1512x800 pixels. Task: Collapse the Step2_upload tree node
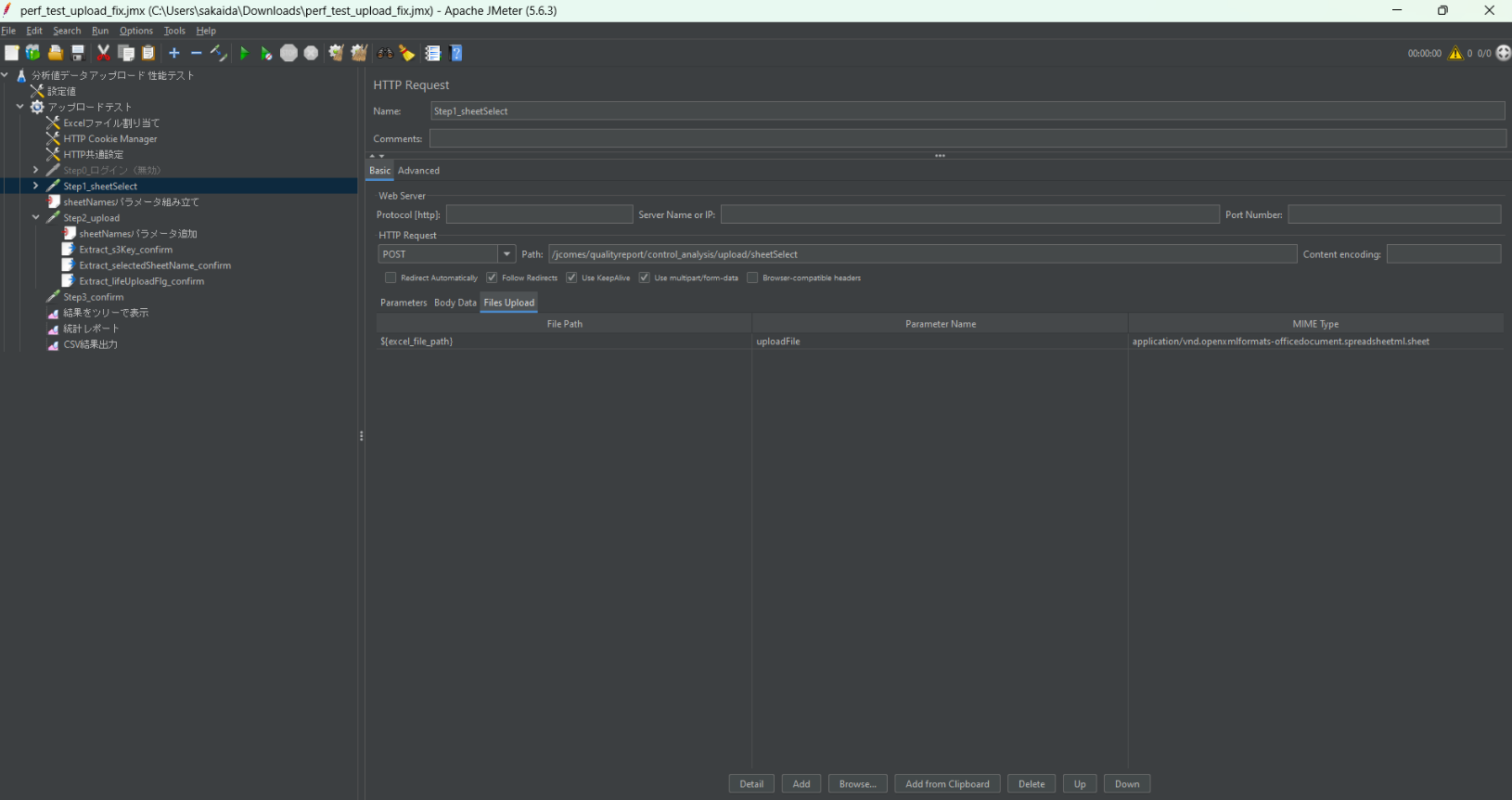click(35, 218)
